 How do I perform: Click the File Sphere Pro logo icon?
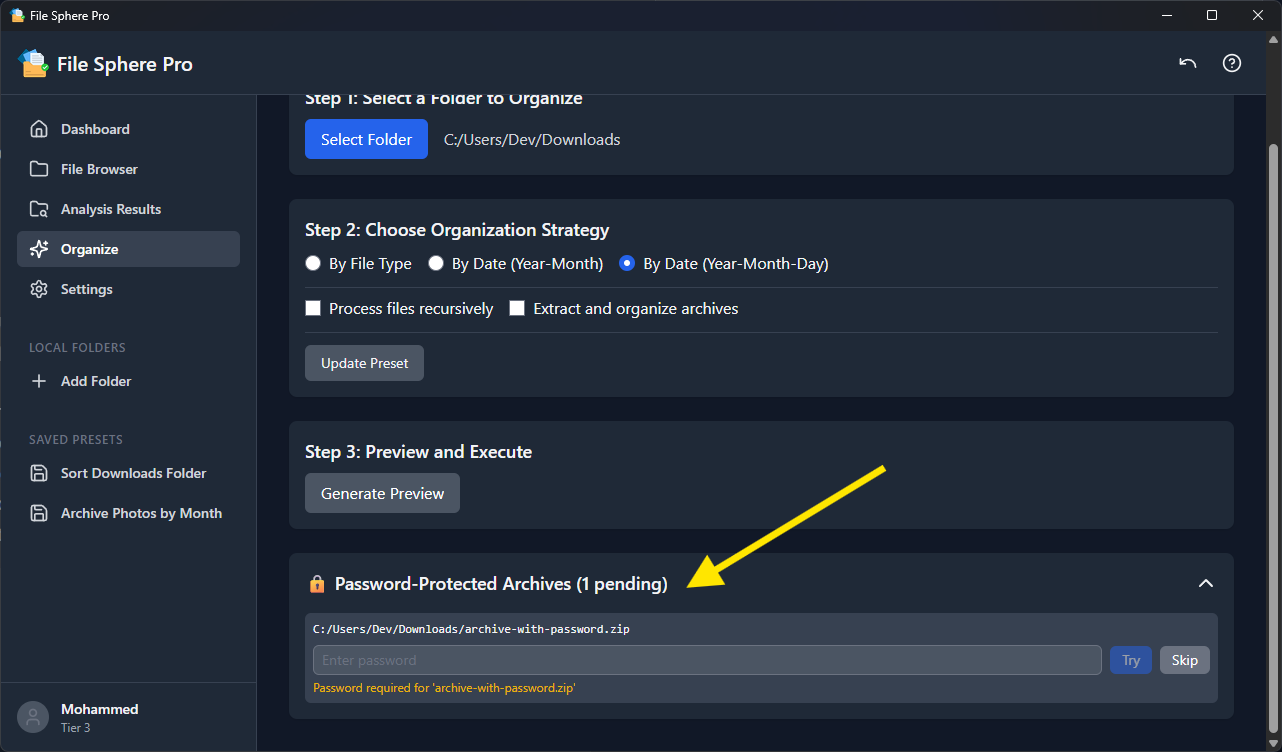coord(34,63)
